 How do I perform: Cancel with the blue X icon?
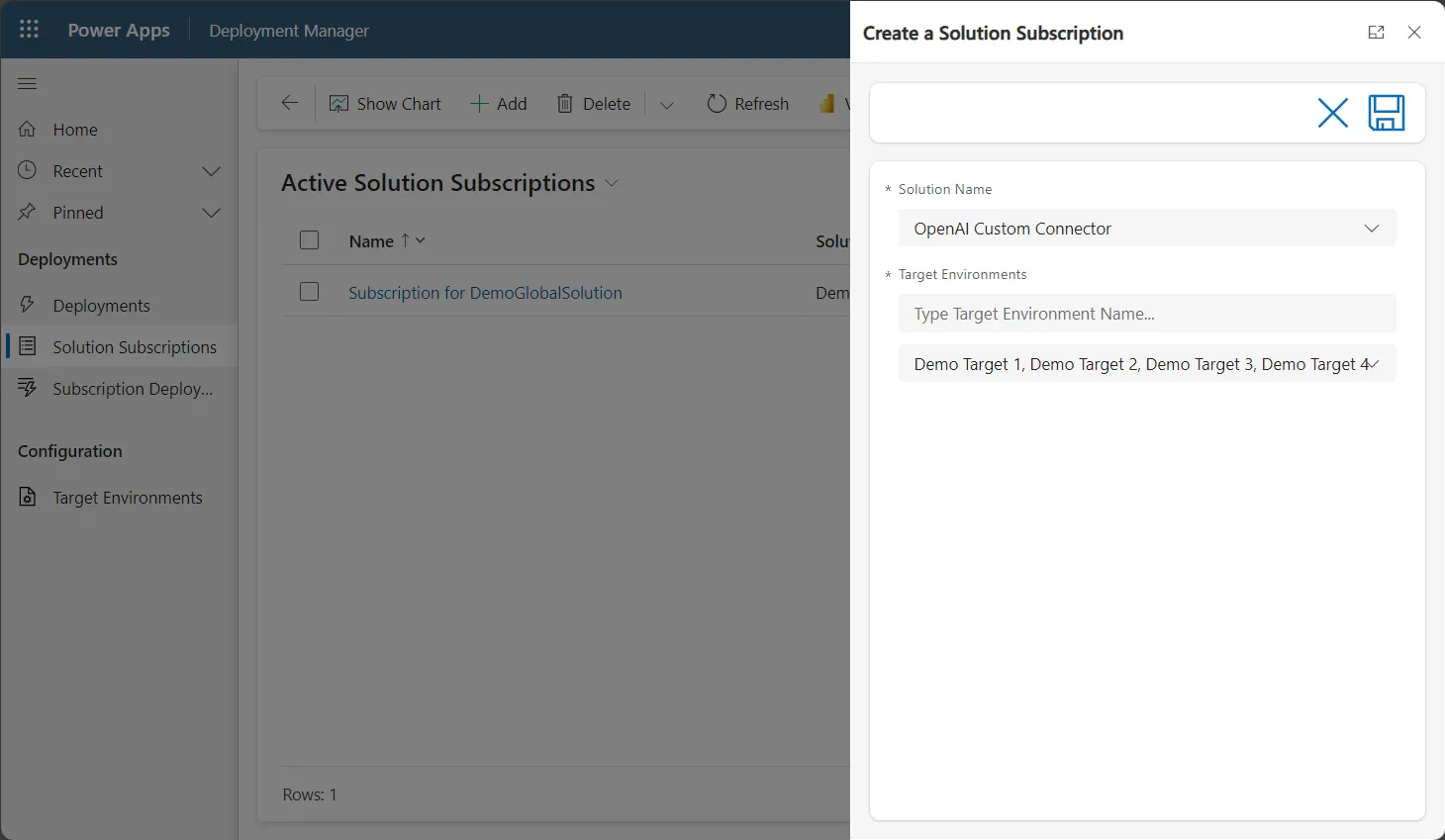(1333, 113)
